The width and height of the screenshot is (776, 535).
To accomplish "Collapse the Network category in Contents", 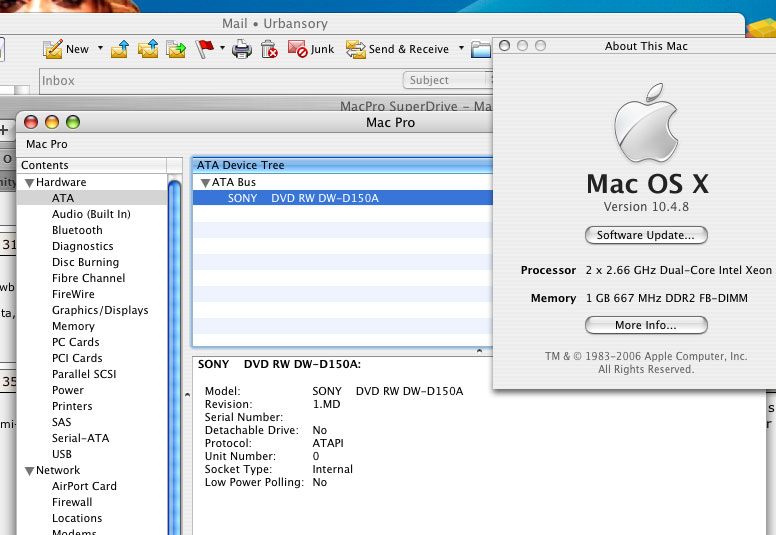I will [x=30, y=471].
